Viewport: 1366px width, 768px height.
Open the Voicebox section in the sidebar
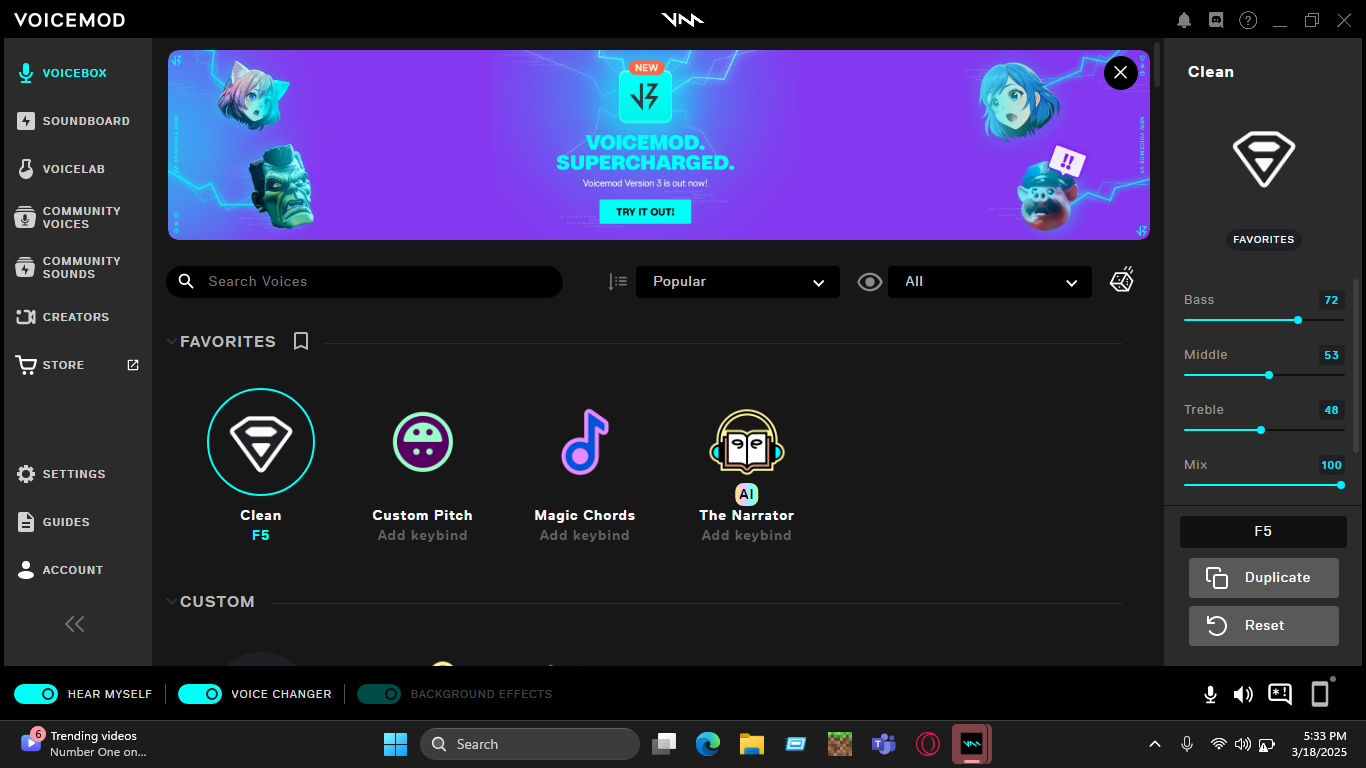coord(62,73)
